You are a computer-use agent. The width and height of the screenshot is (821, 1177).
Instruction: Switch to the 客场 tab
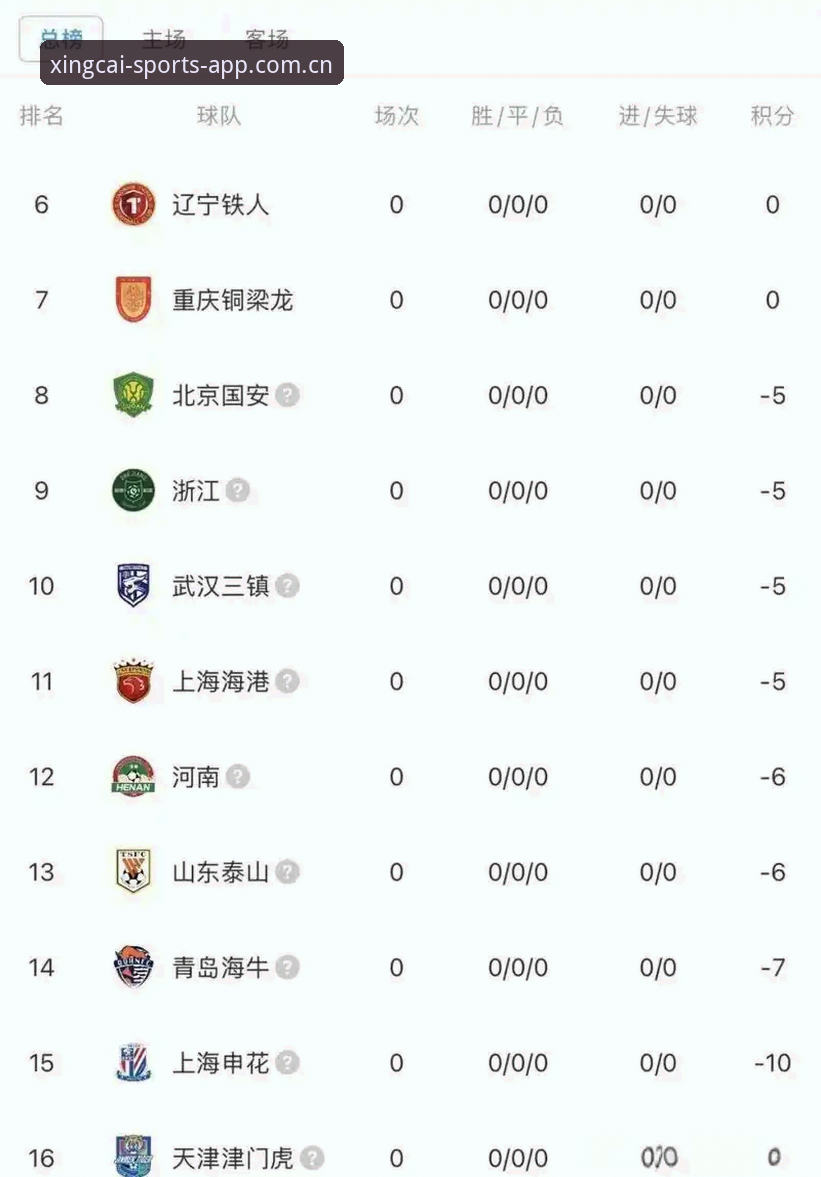(267, 38)
